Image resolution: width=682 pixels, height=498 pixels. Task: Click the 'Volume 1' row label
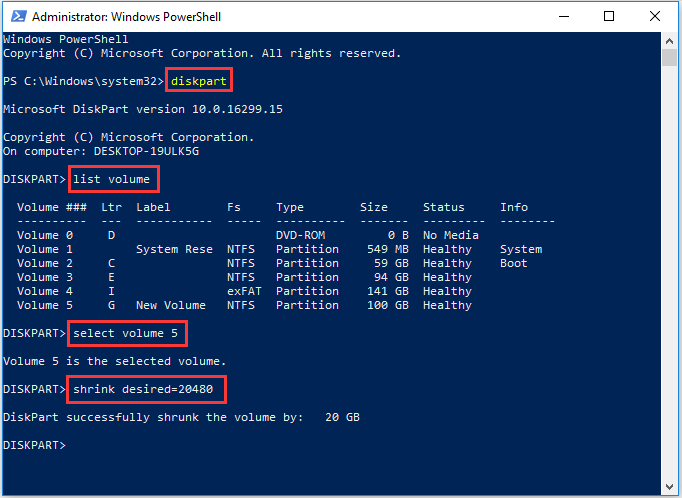point(45,249)
